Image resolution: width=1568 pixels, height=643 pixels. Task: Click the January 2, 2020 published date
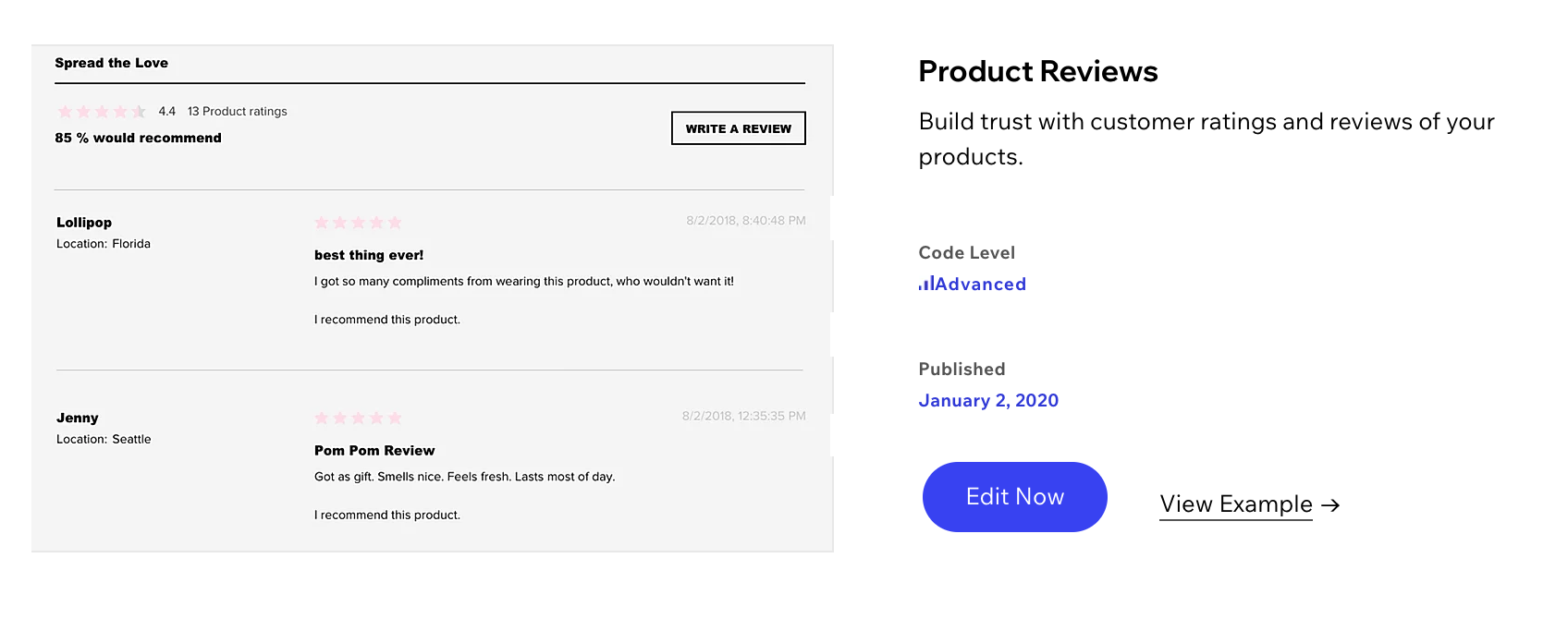(x=988, y=401)
